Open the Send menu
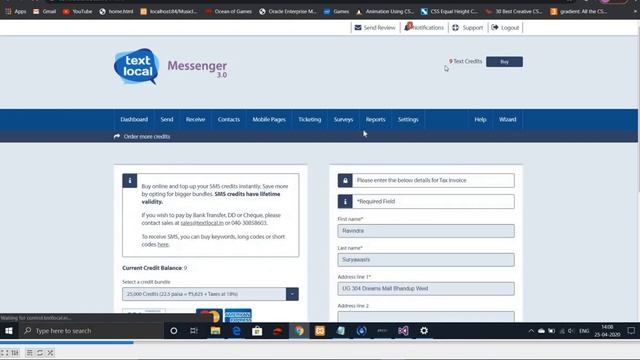The image size is (640, 360). [167, 119]
